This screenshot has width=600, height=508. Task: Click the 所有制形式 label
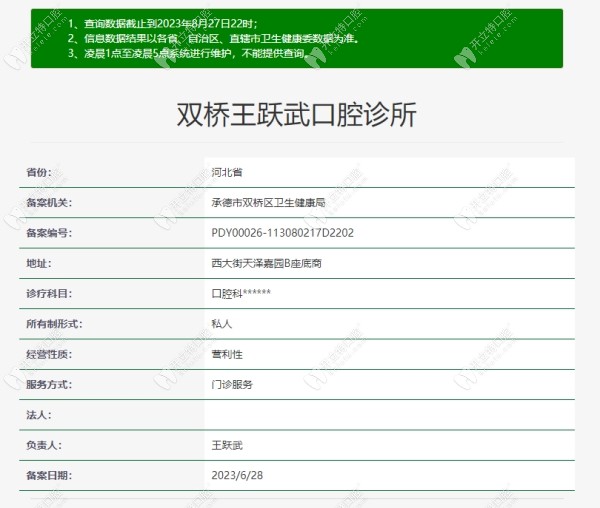(54, 324)
